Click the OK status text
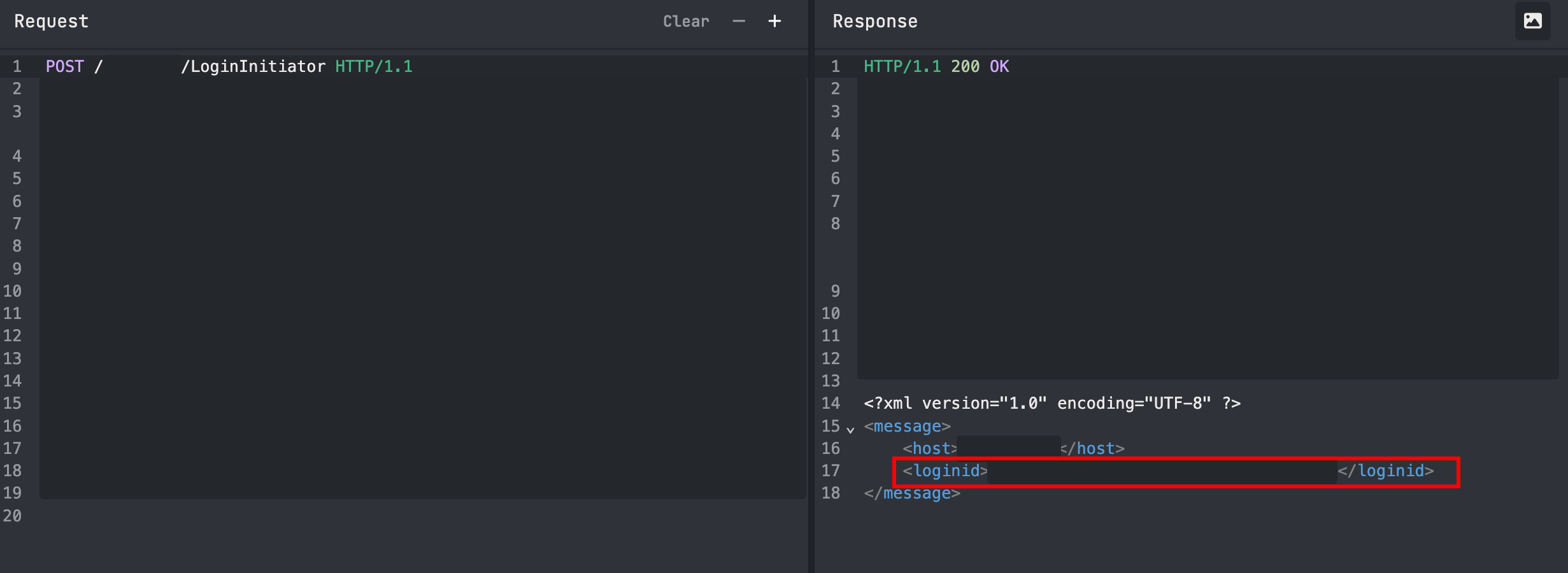 [x=999, y=67]
